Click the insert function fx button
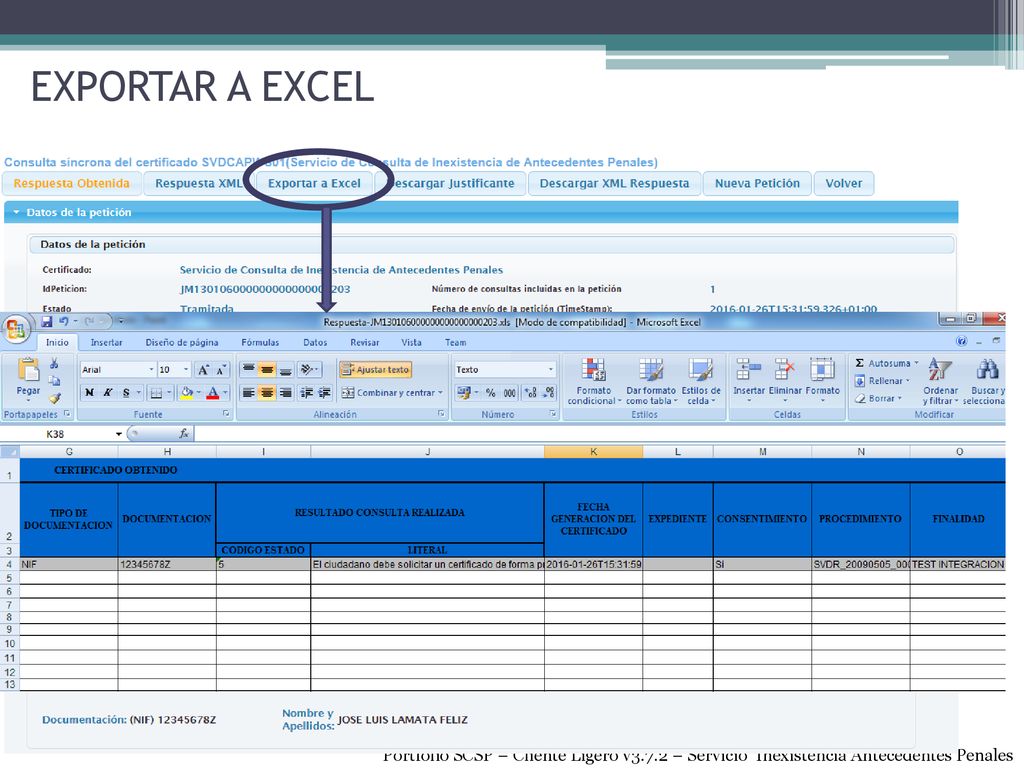The width and height of the screenshot is (1024, 768). tap(184, 434)
